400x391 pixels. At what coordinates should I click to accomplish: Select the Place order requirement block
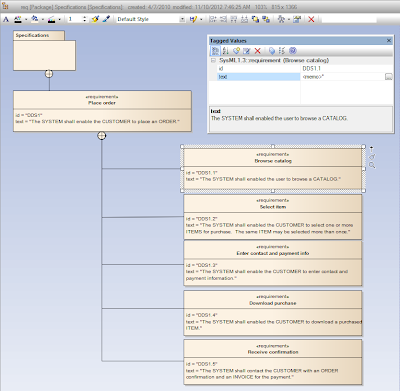pos(102,111)
